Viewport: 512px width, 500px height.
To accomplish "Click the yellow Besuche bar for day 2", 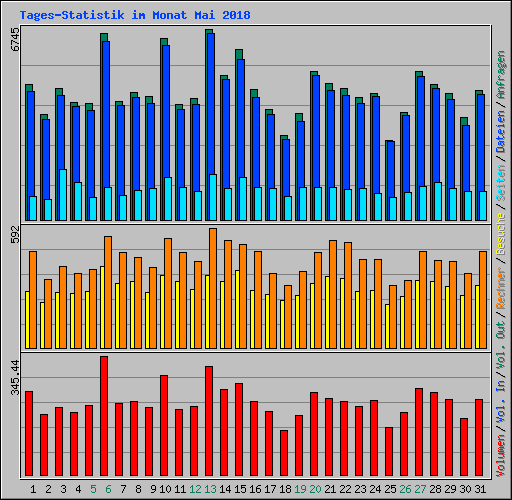I will click(42, 325).
